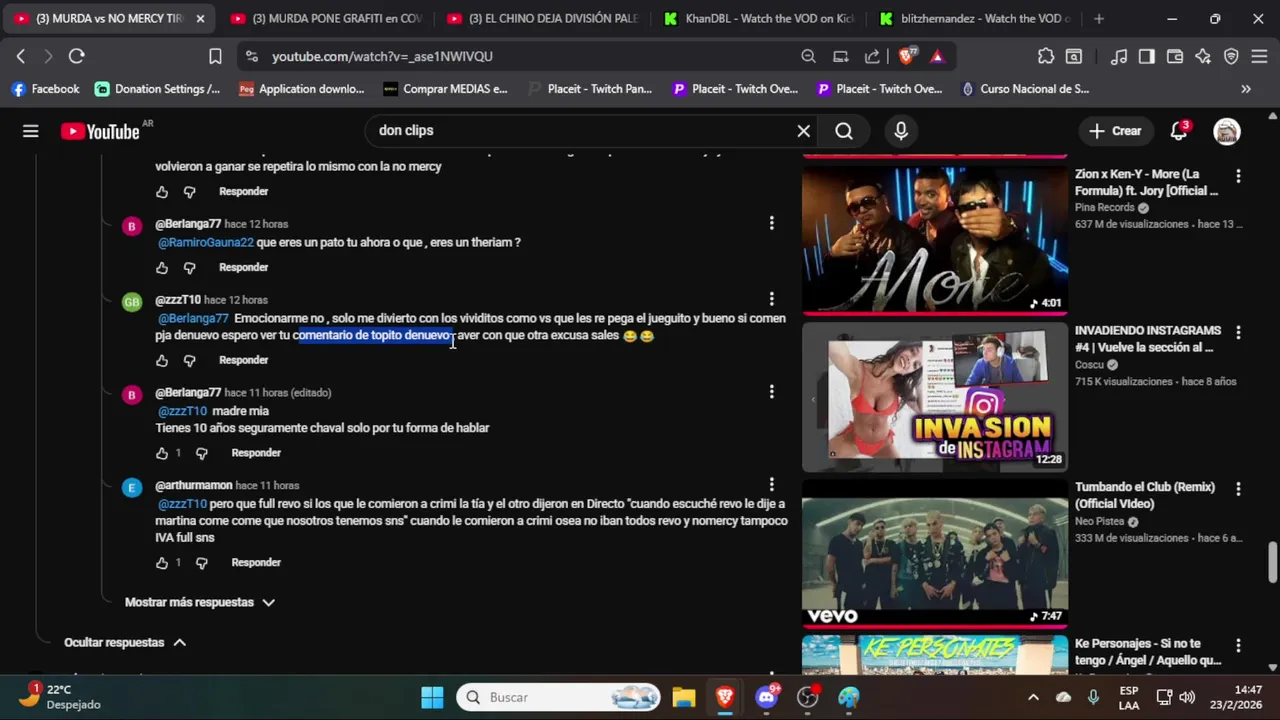This screenshot has height=720, width=1280.
Task: Like @arthurmamon's comment
Action: (x=162, y=563)
